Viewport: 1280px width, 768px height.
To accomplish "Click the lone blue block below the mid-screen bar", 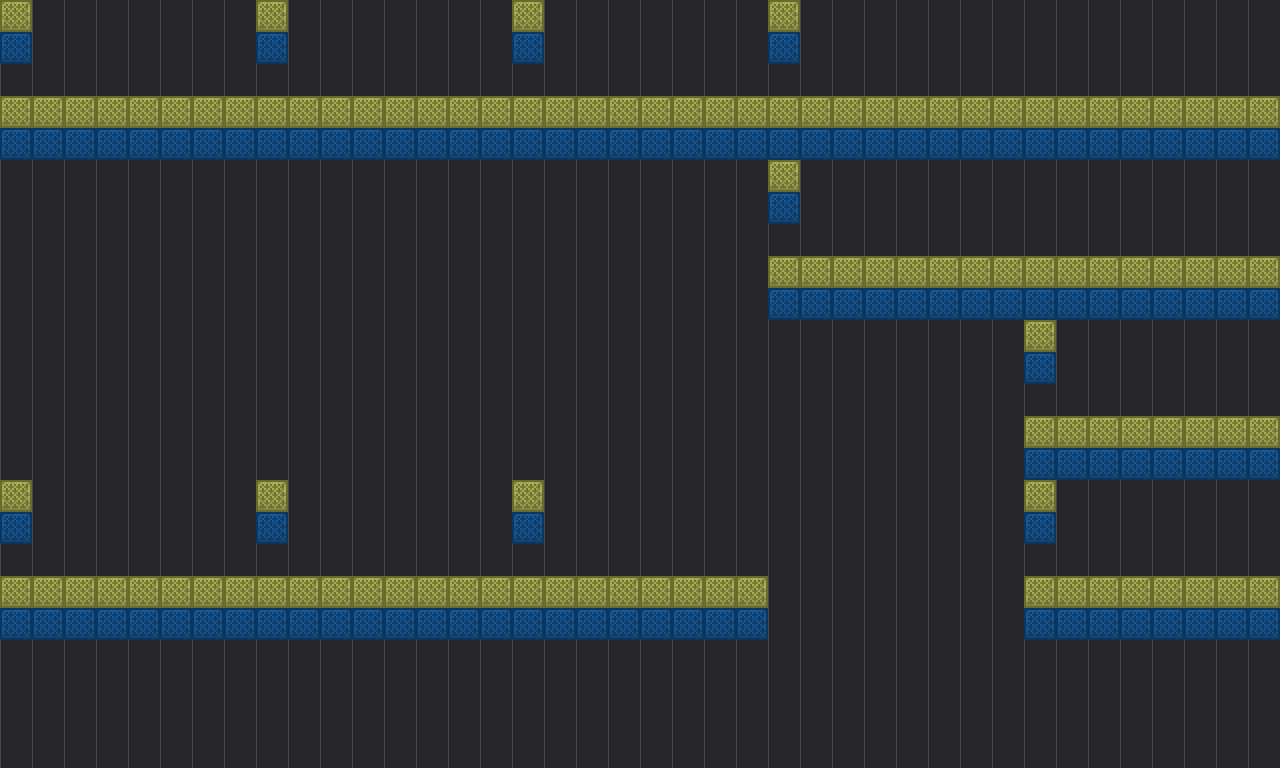I will [x=1040, y=368].
